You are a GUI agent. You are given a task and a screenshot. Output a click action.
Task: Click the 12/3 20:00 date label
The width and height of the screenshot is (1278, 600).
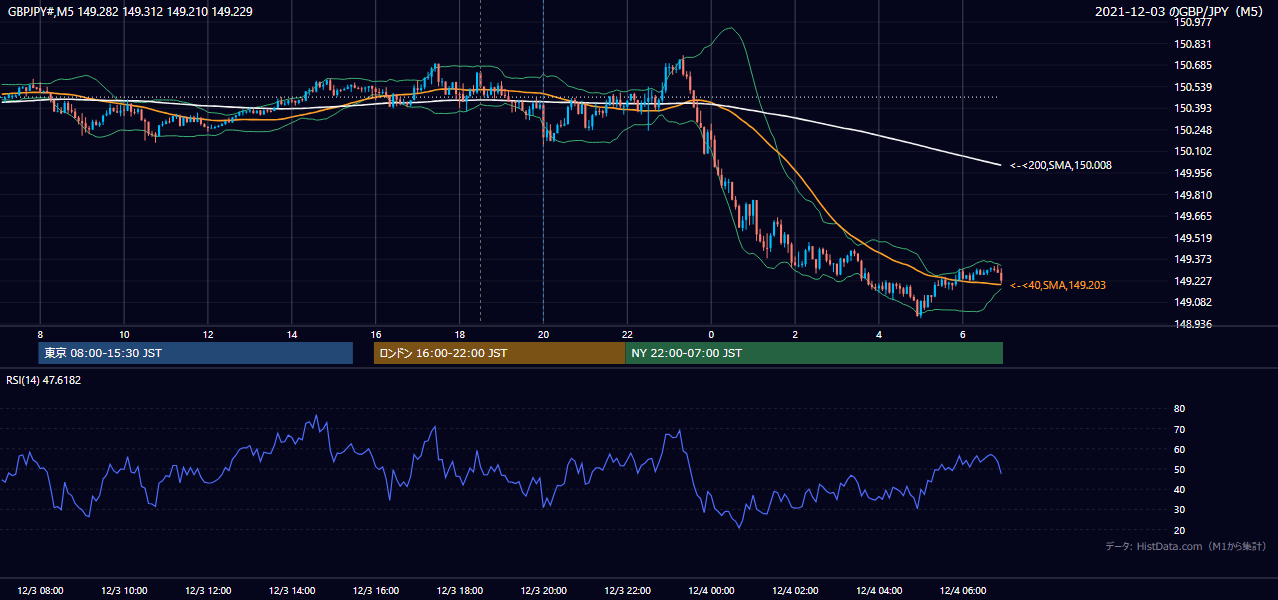coord(543,591)
